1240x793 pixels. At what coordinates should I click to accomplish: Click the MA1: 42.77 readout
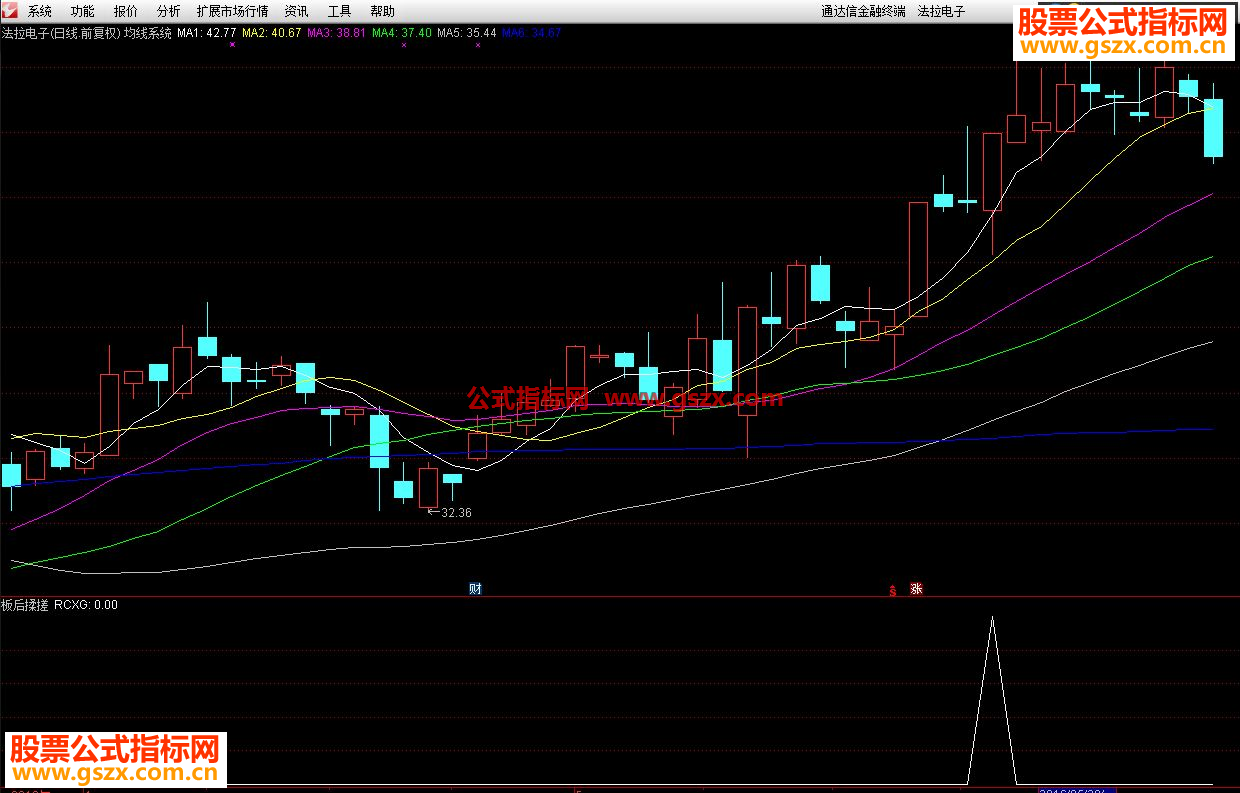[207, 33]
